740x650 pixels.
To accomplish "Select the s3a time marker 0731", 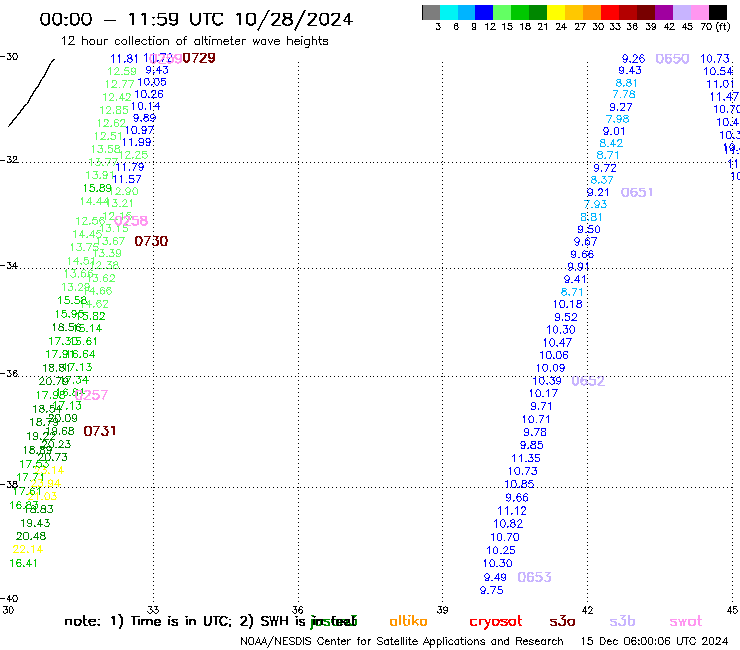I will pos(100,431).
